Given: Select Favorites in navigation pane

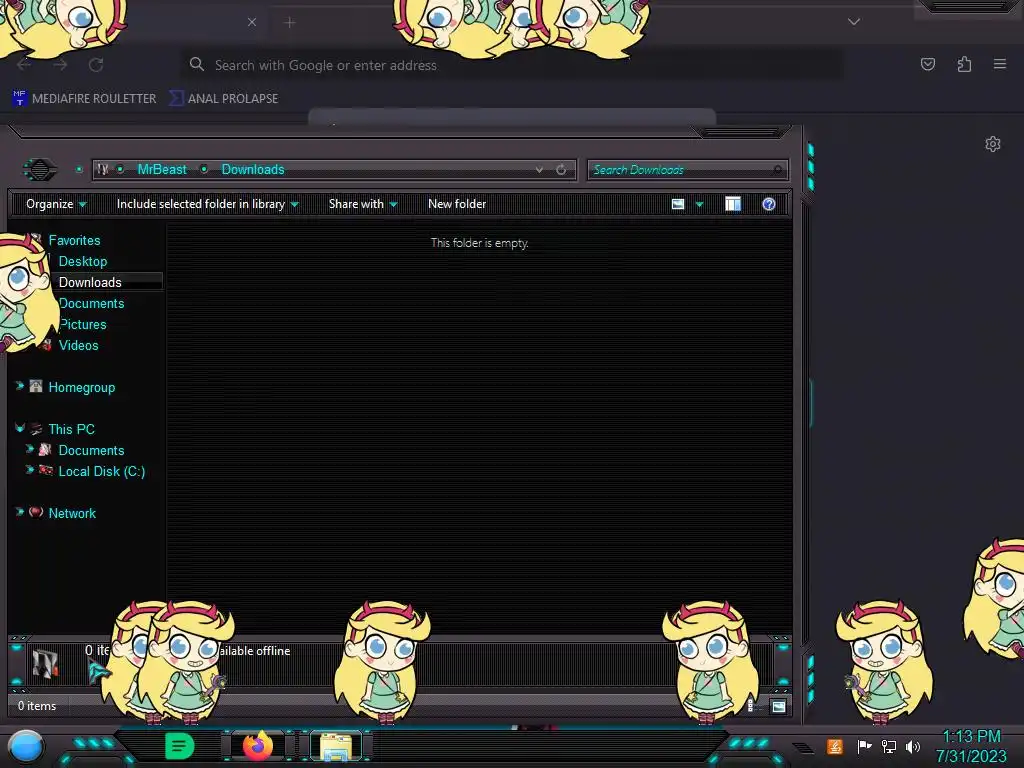Looking at the screenshot, I should (74, 240).
